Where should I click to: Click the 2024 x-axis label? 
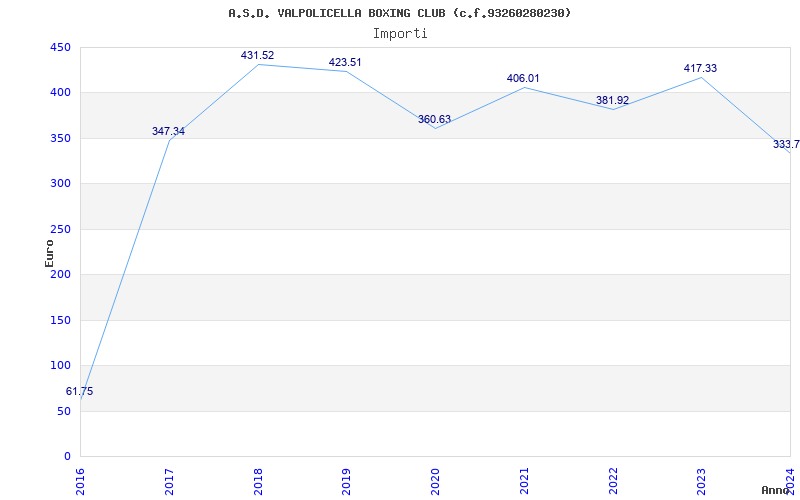(x=790, y=482)
